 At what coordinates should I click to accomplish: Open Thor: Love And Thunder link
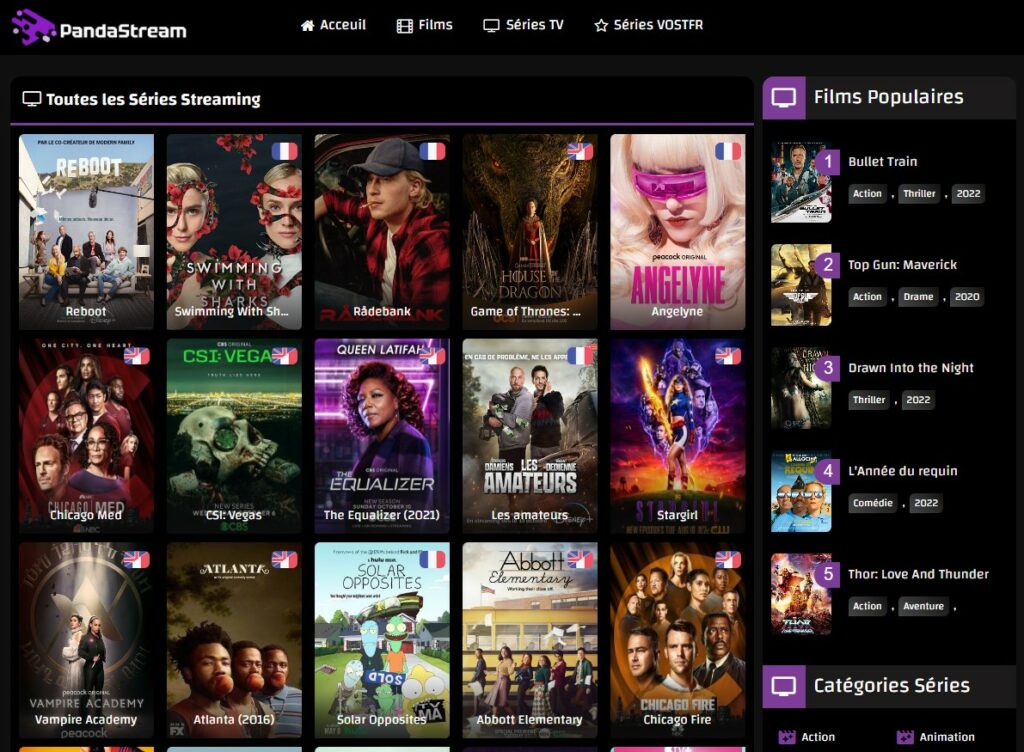coord(918,574)
